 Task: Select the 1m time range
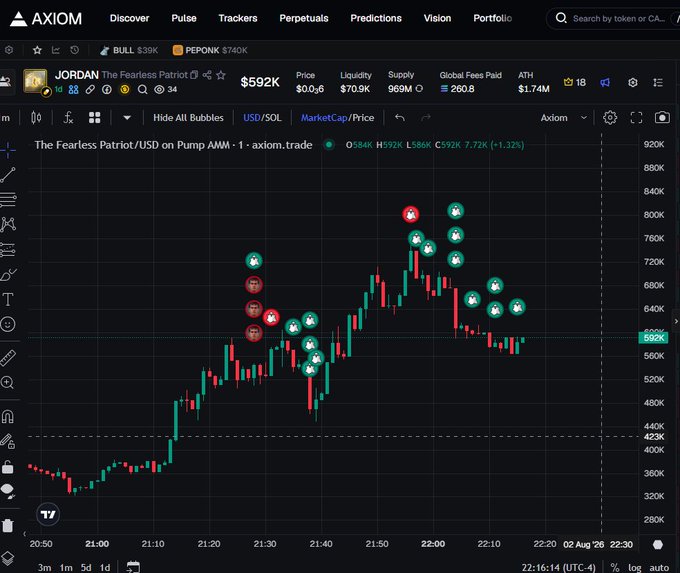coord(66,567)
